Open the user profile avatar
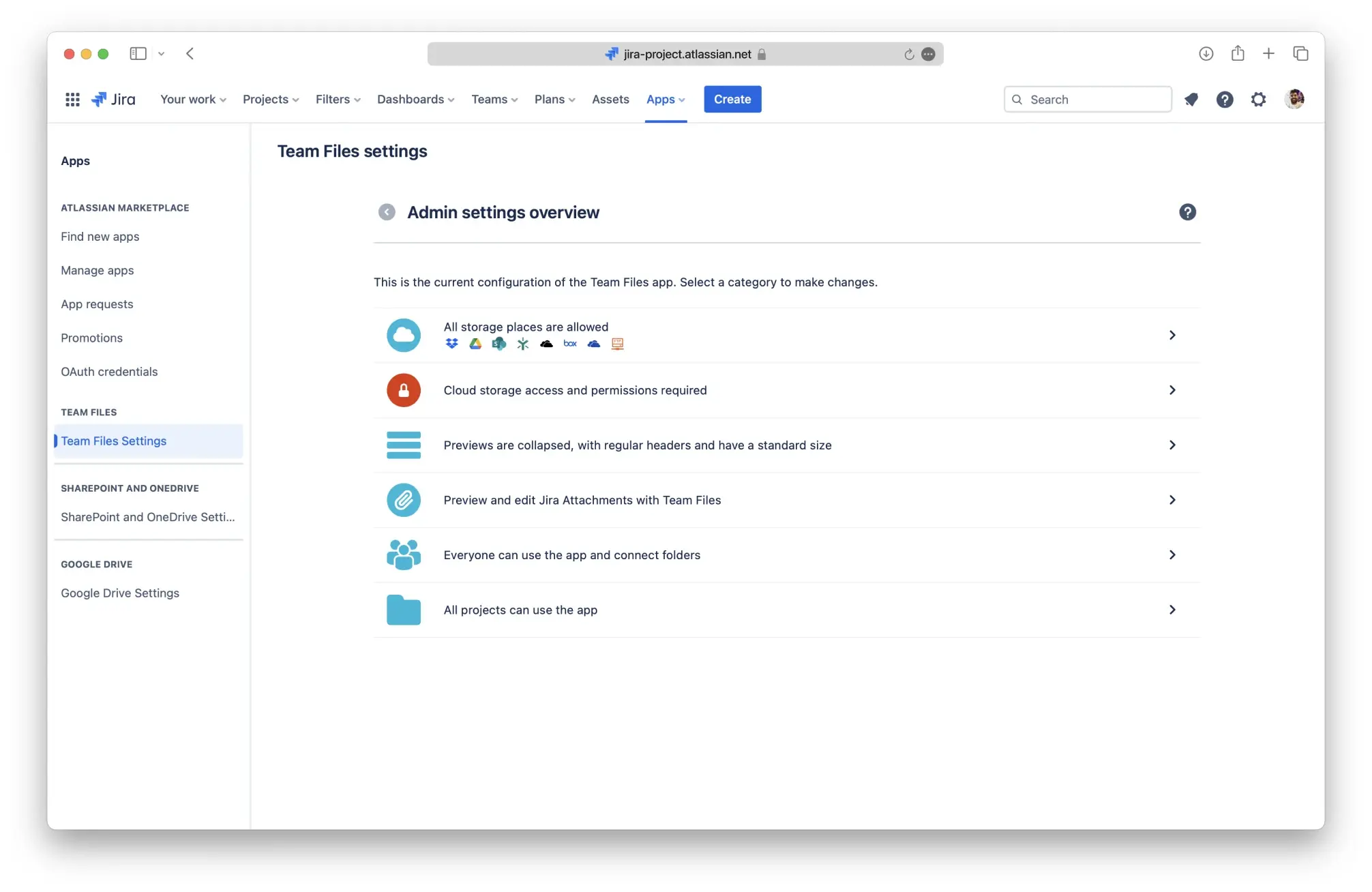This screenshot has height=892, width=1372. [1294, 99]
